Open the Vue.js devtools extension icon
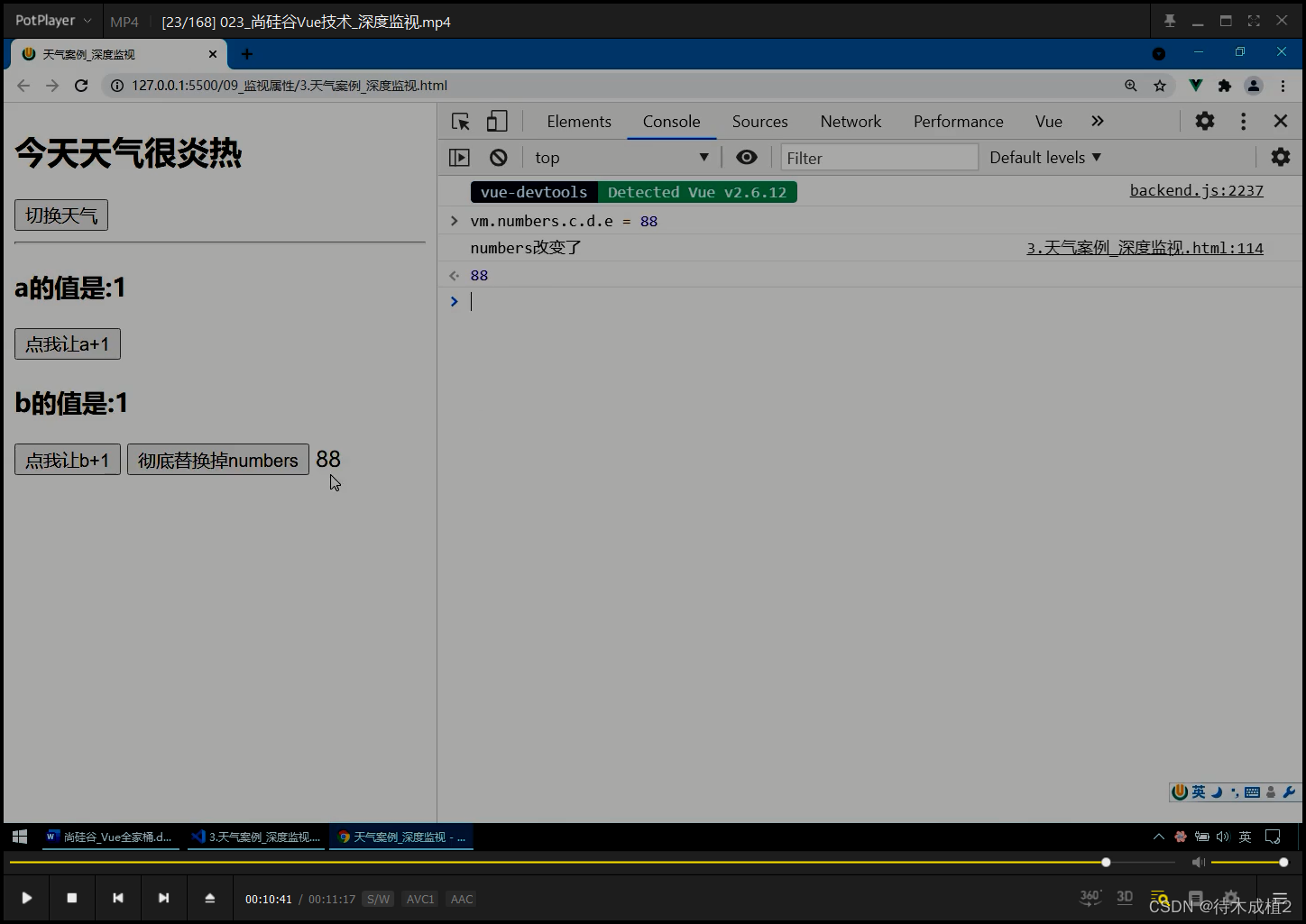Image resolution: width=1306 pixels, height=924 pixels. (x=1196, y=86)
